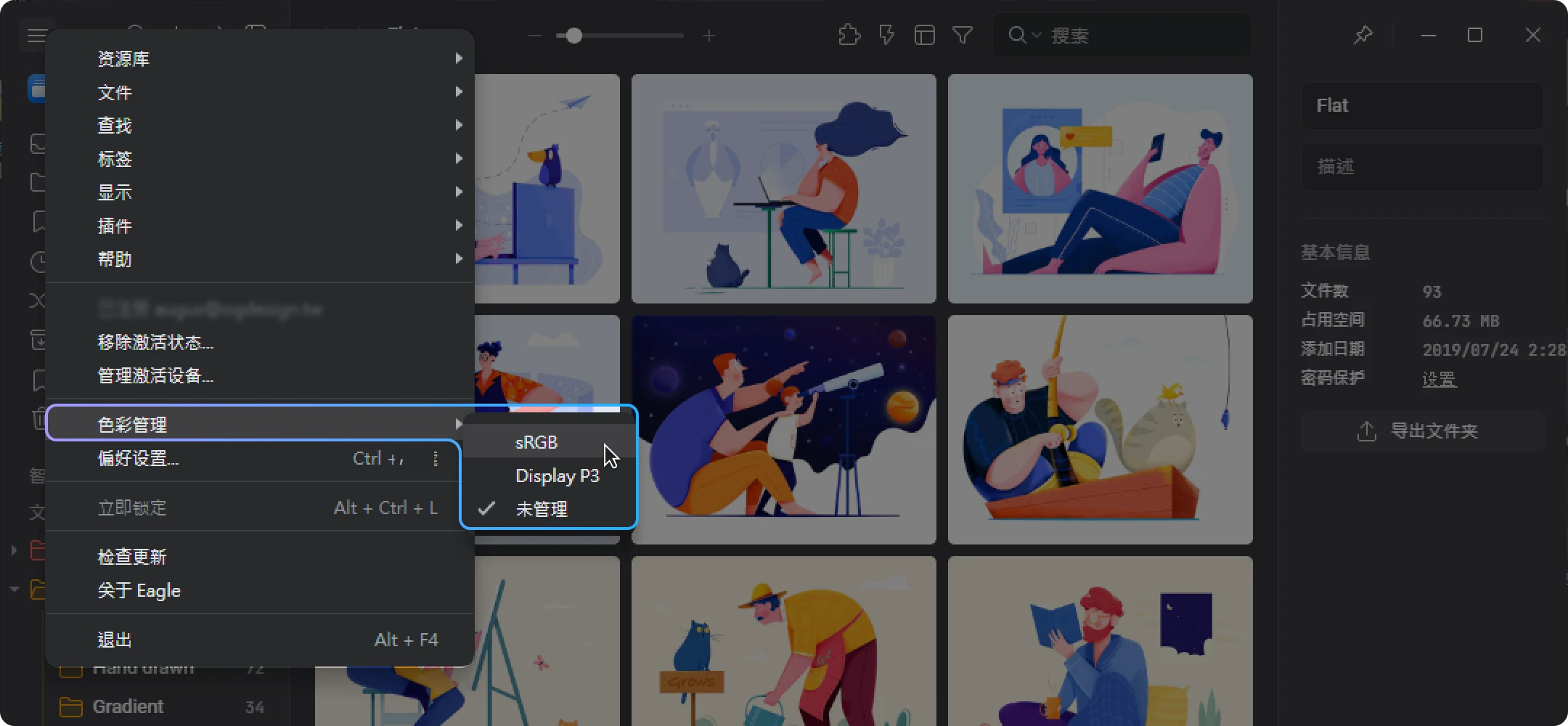Click the 导出文件夹 button
The width and height of the screenshot is (1568, 726).
click(x=1422, y=431)
